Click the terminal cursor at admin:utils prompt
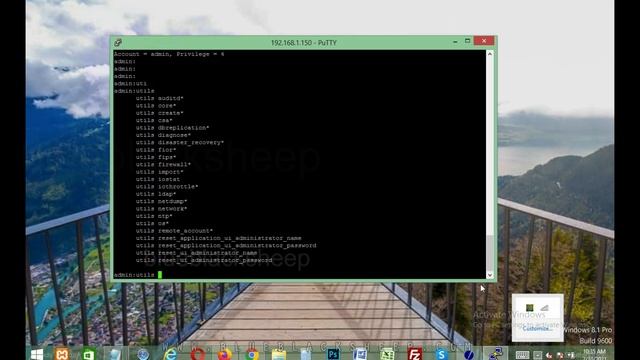This screenshot has width=640, height=360. pos(160,275)
